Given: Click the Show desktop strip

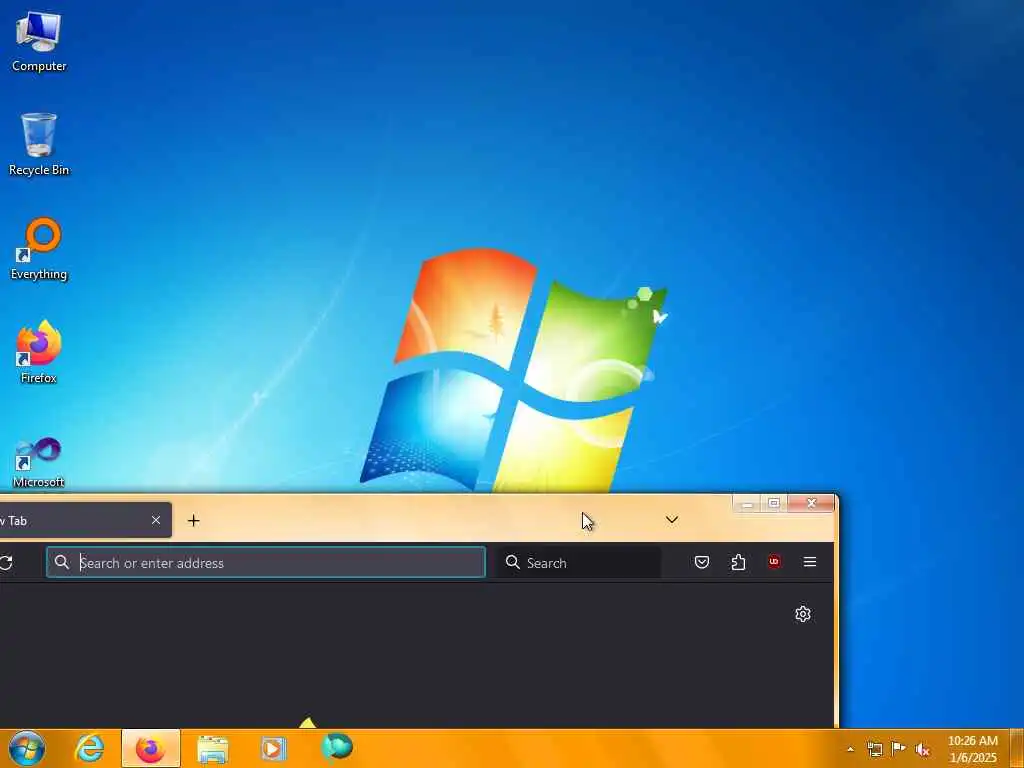Looking at the screenshot, I should pyautogui.click(x=1017, y=748).
